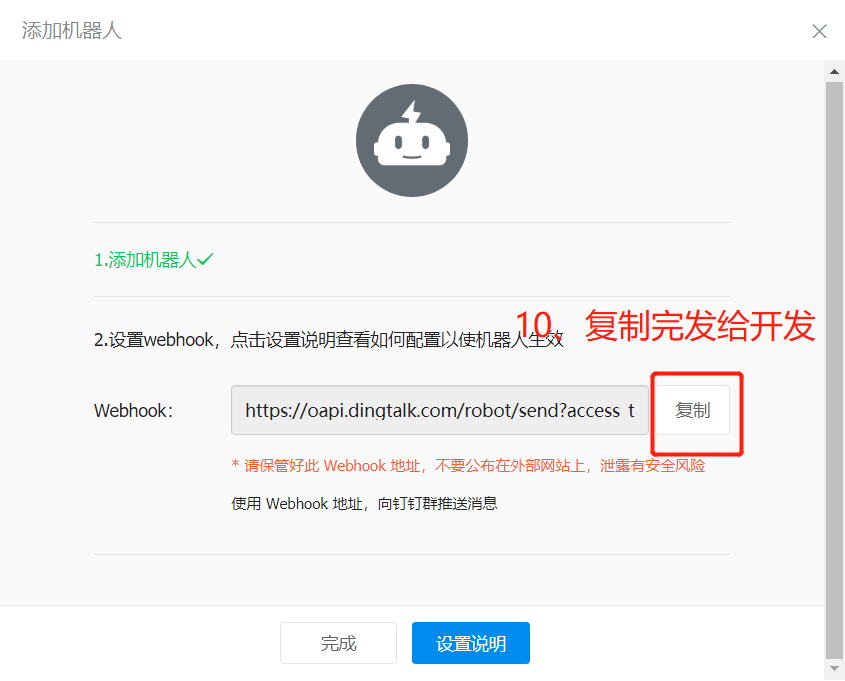Viewport: 845px width, 681px height.
Task: Click the 2.设置webhook instruction line
Action: point(329,340)
